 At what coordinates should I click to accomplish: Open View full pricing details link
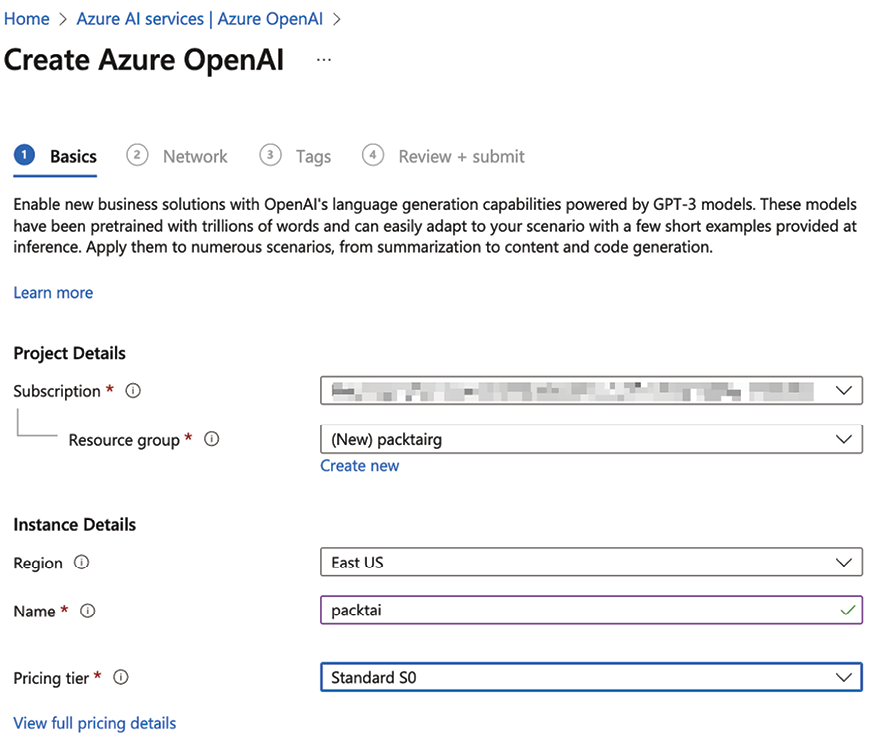(95, 723)
